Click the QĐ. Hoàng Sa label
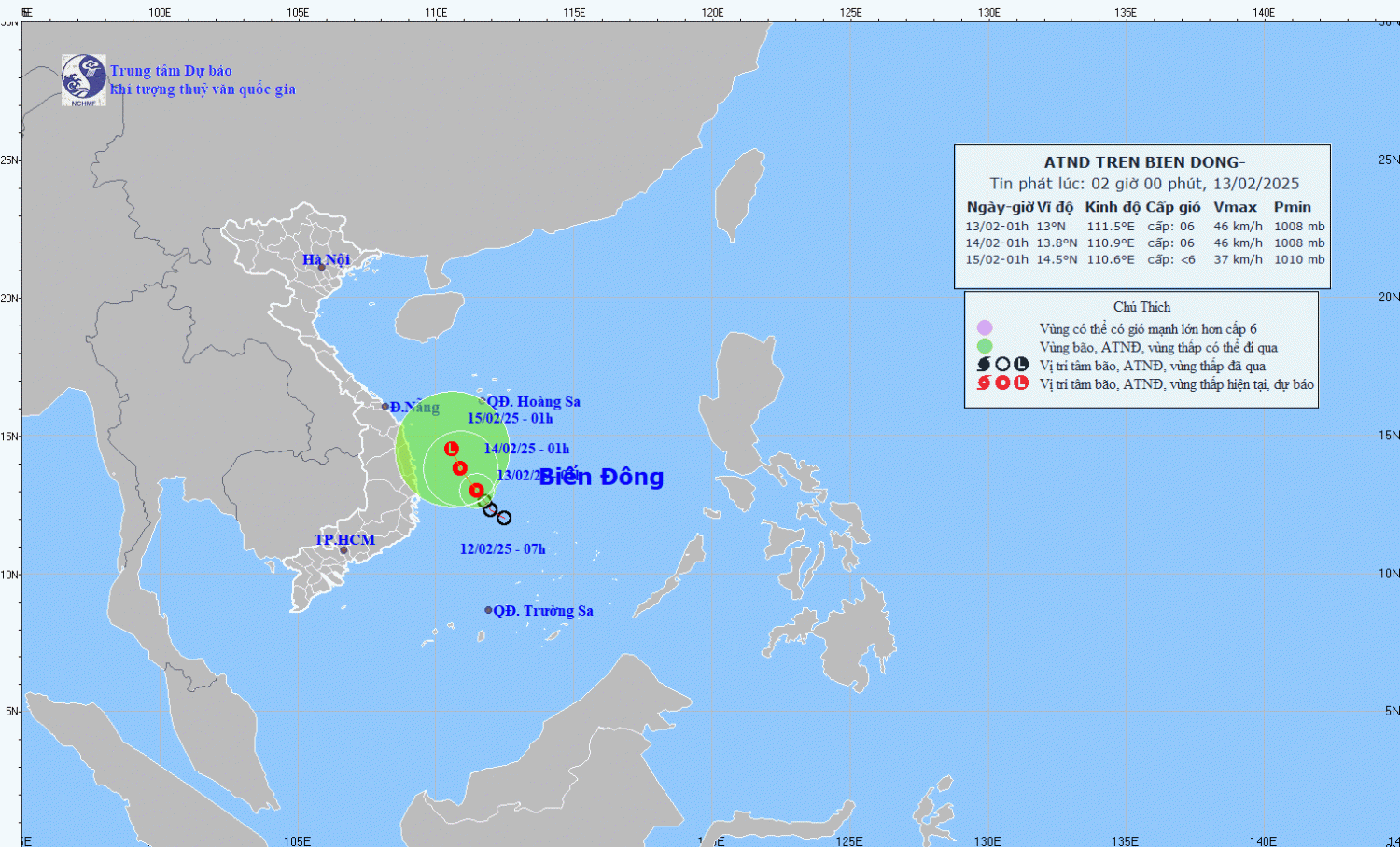The image size is (1400, 847). (533, 402)
